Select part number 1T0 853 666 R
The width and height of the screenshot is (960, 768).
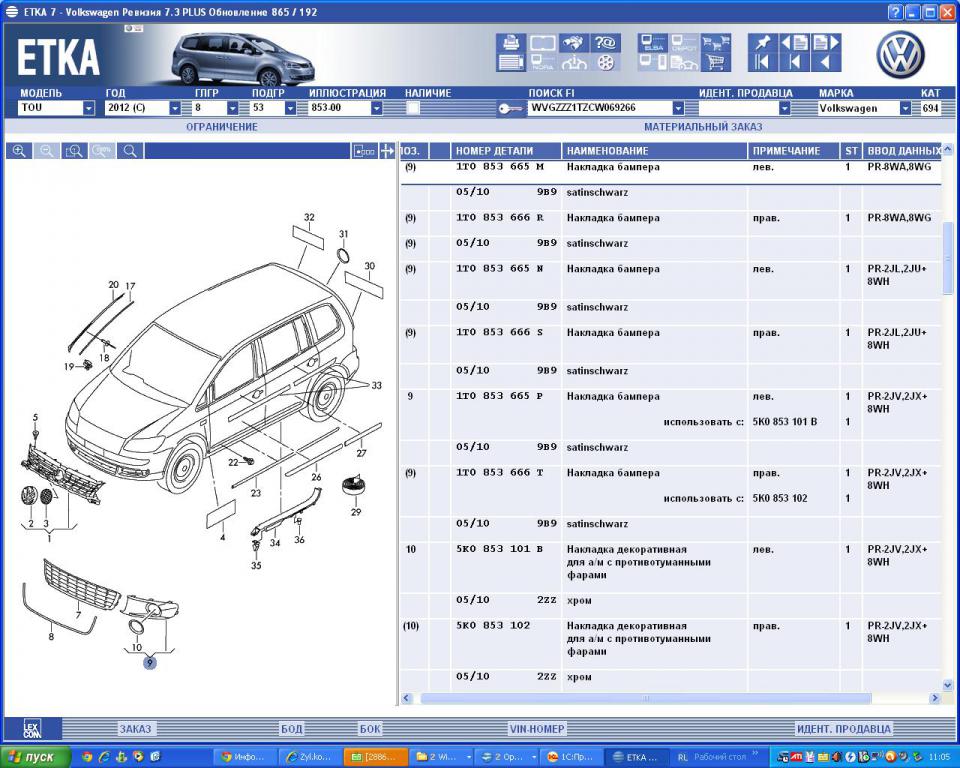500,217
